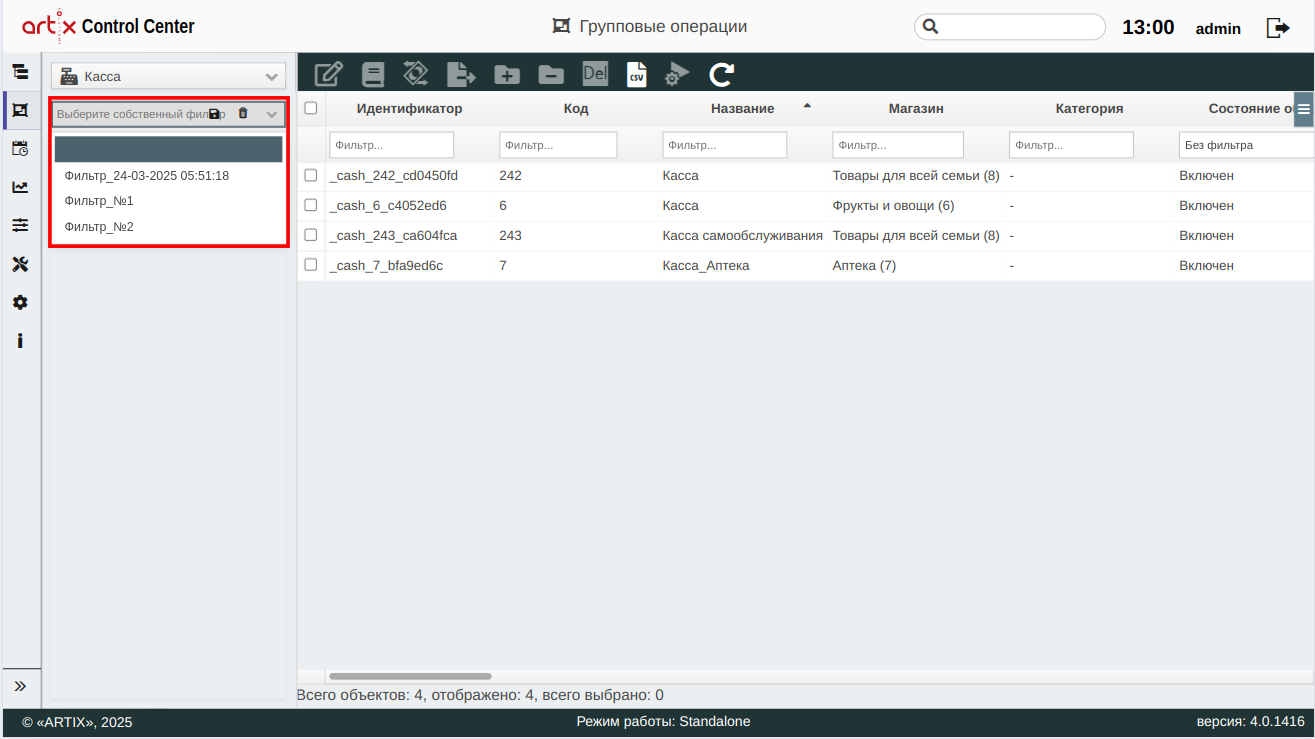
Task: Click the edit pencil toolbar icon
Action: point(328,74)
